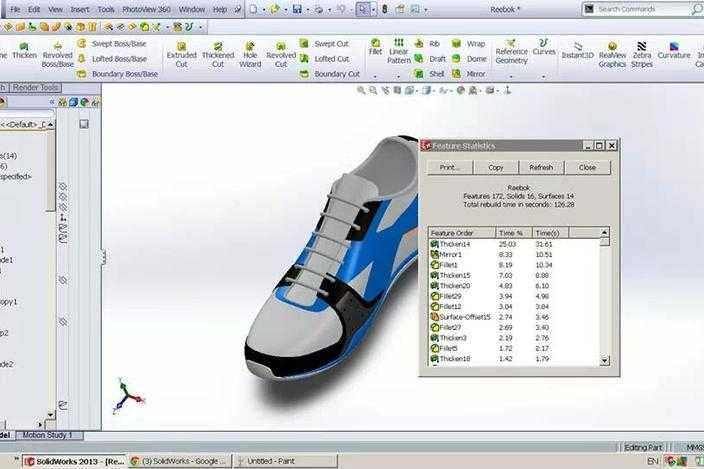Click the Zoom to Fit view icon

click(x=361, y=90)
